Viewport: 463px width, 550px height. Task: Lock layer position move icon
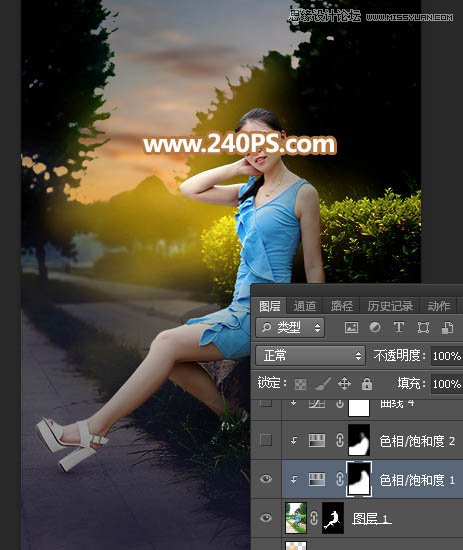(344, 384)
